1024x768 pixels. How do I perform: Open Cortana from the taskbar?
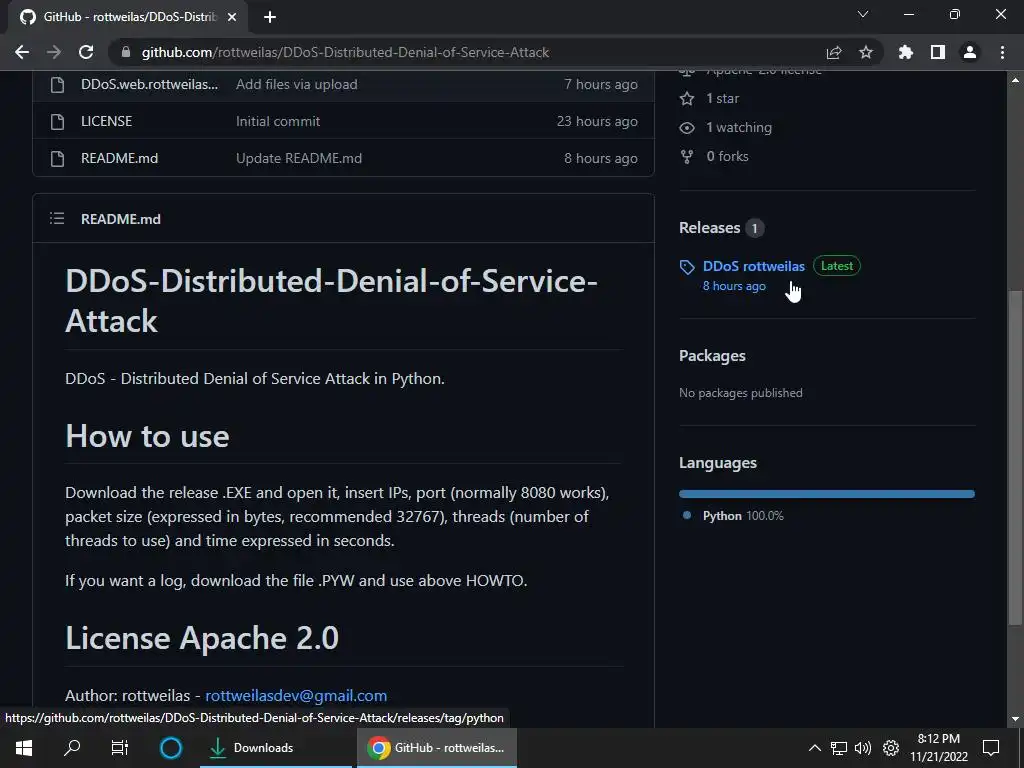pyautogui.click(x=171, y=748)
